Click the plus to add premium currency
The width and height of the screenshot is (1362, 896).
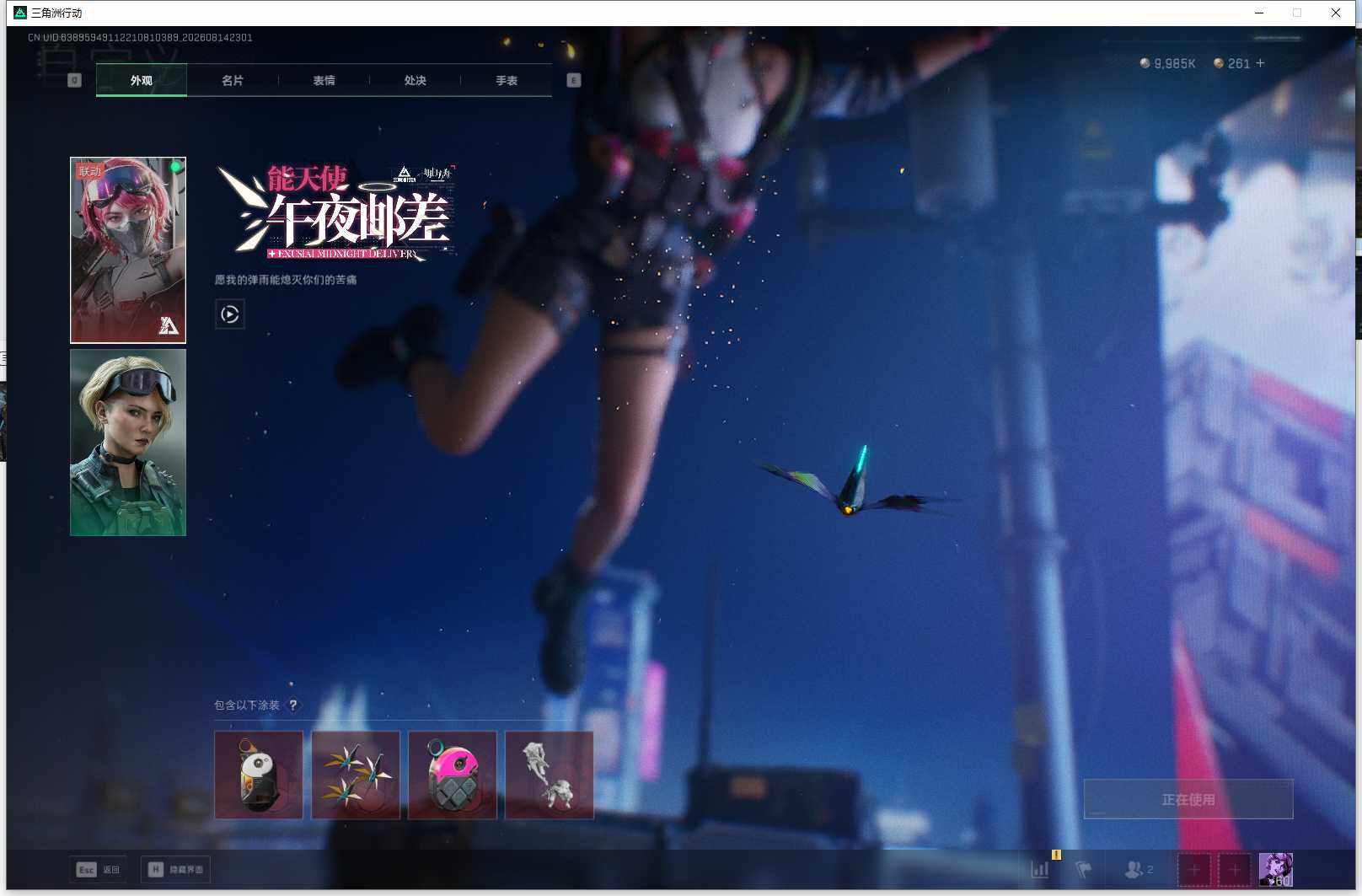(1261, 63)
